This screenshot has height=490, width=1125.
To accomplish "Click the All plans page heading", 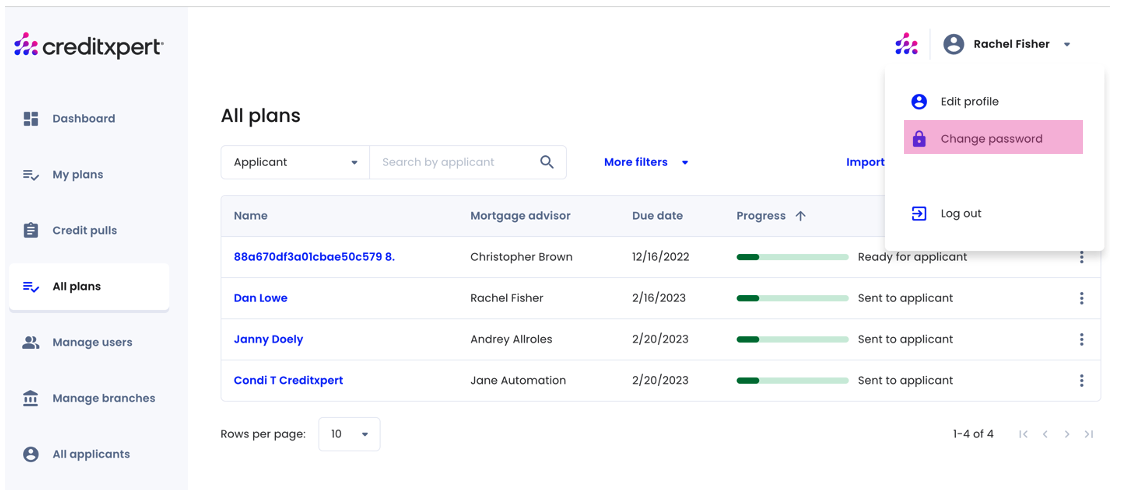I will pos(260,116).
